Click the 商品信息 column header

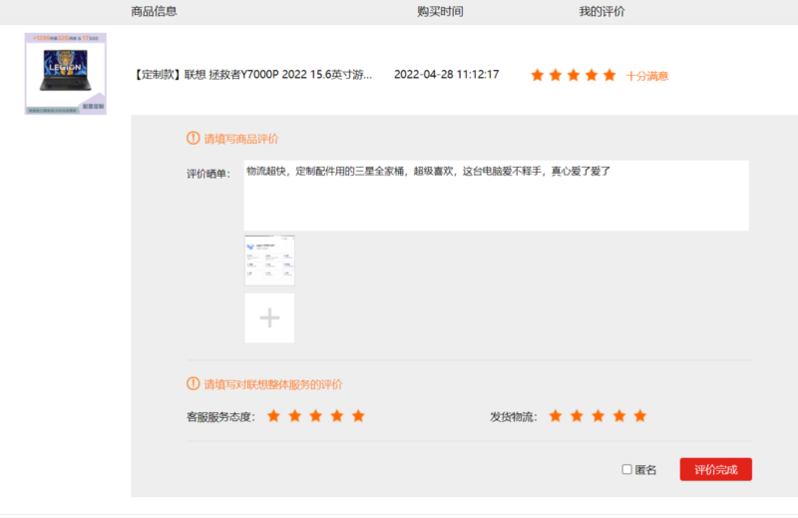pyautogui.click(x=155, y=11)
